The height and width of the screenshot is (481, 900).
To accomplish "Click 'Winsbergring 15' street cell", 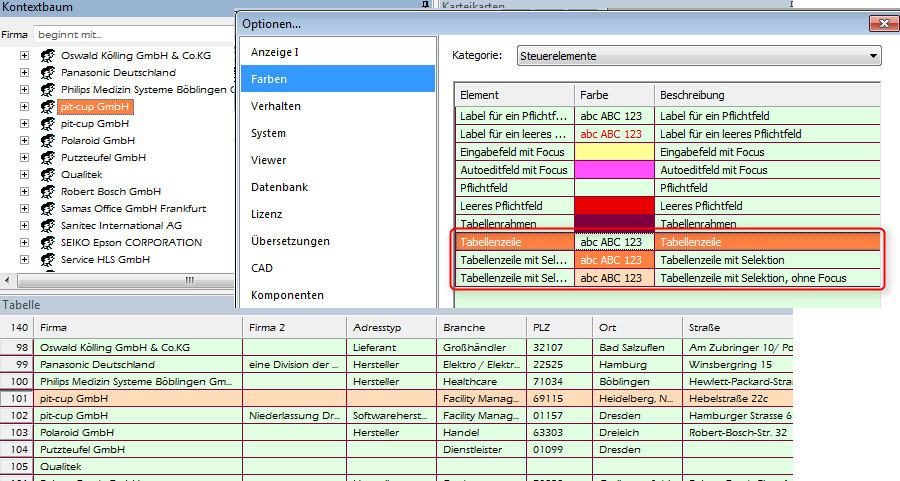I will point(738,364).
